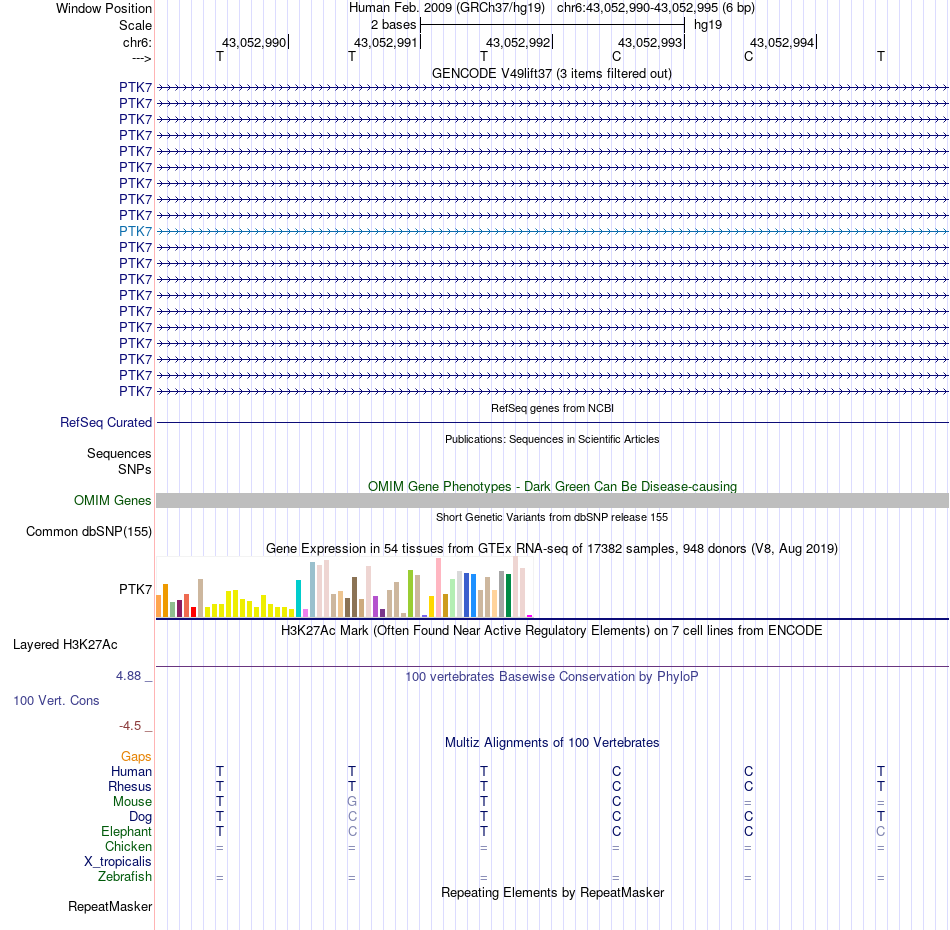Click coordinate marker 43,052,994

(782, 42)
